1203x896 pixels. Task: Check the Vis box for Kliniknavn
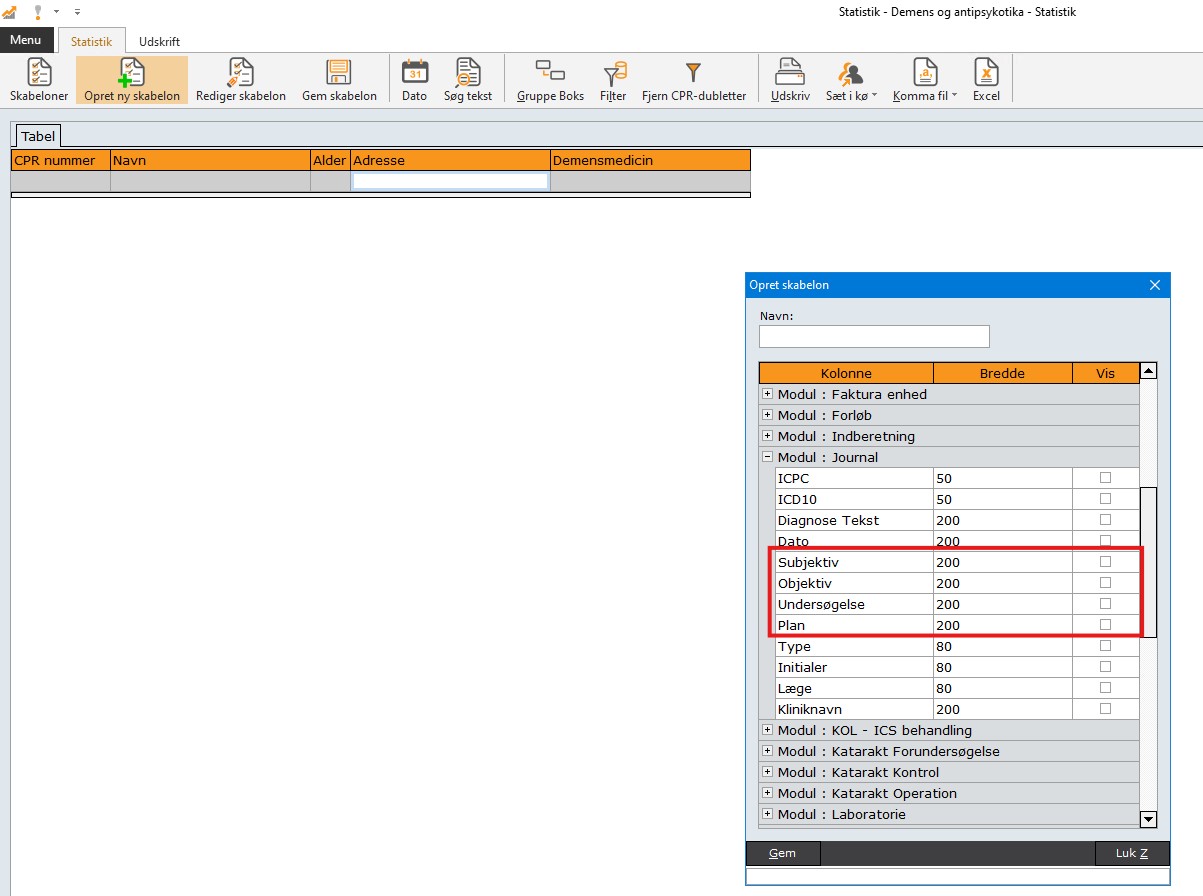pyautogui.click(x=1105, y=709)
